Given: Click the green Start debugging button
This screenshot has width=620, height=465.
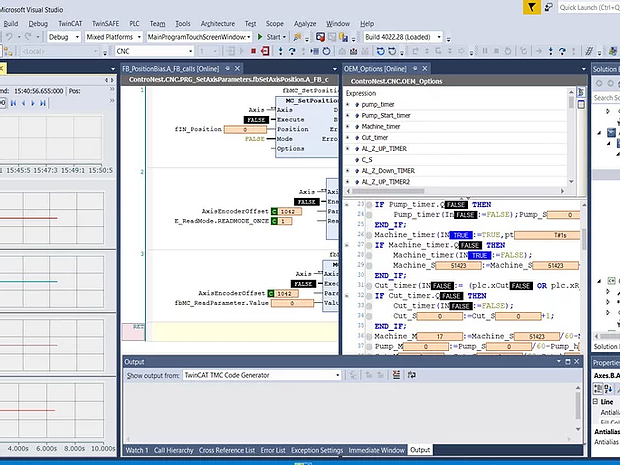Looking at the screenshot, I should 260,37.
